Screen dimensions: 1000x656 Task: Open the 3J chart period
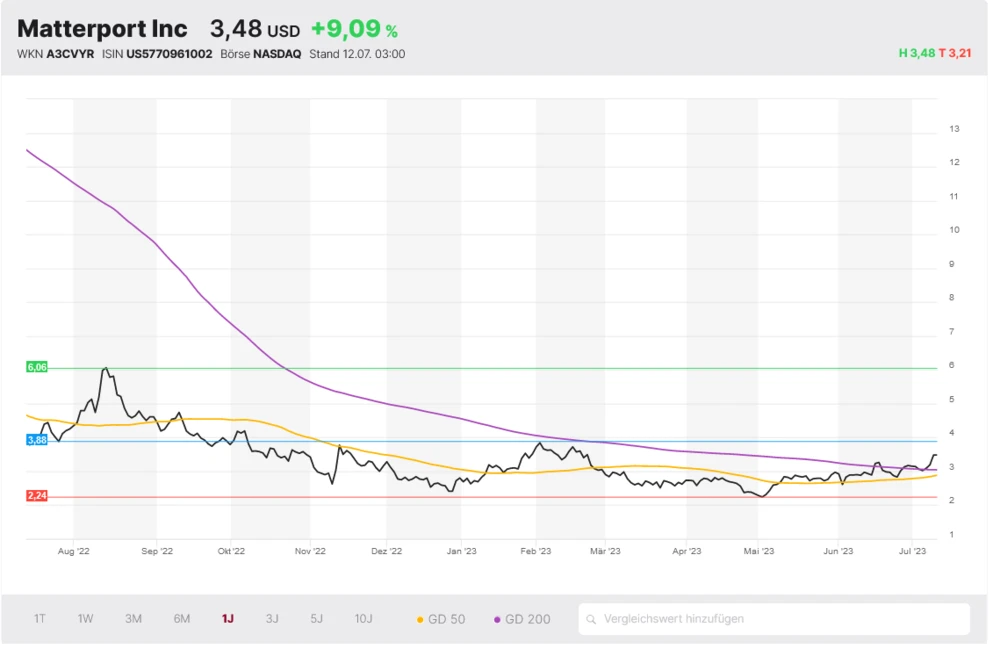[272, 619]
